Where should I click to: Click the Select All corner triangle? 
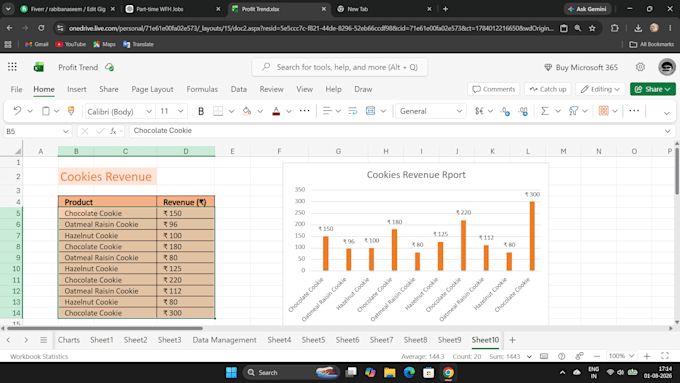tap(18, 151)
